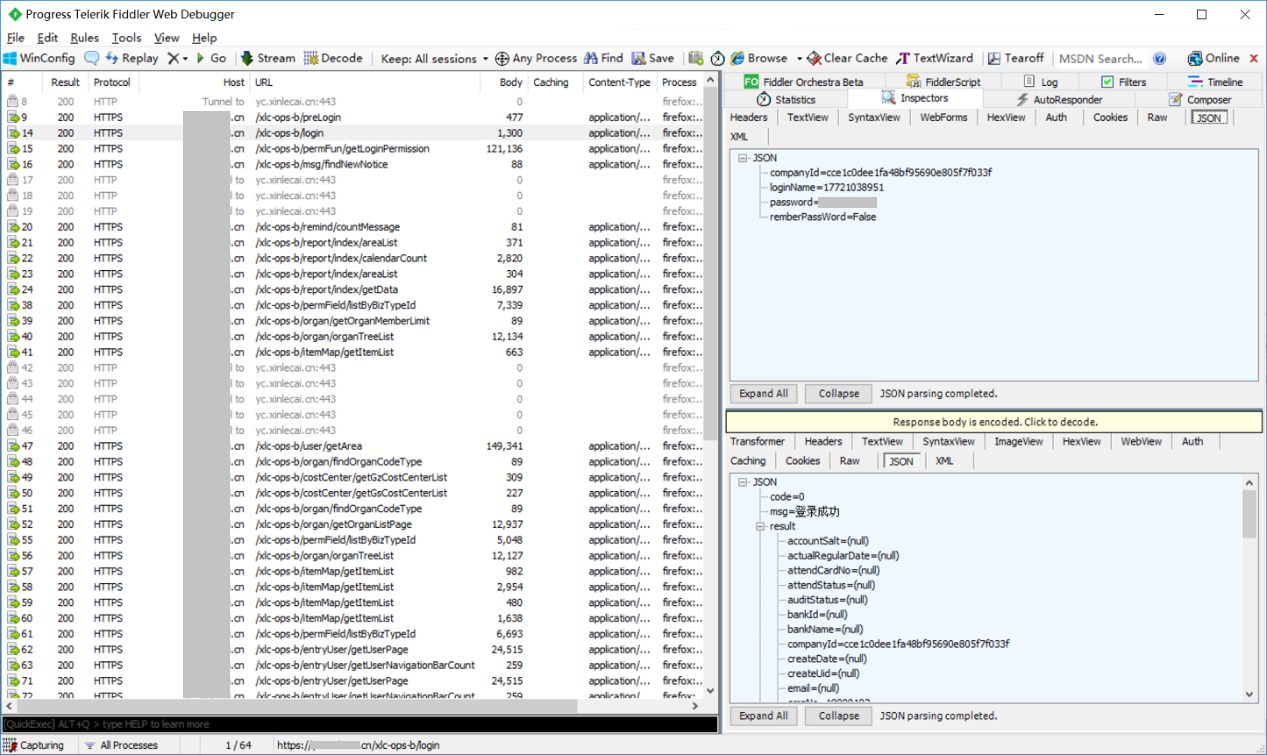
Task: Open the View menu
Action: pyautogui.click(x=166, y=38)
